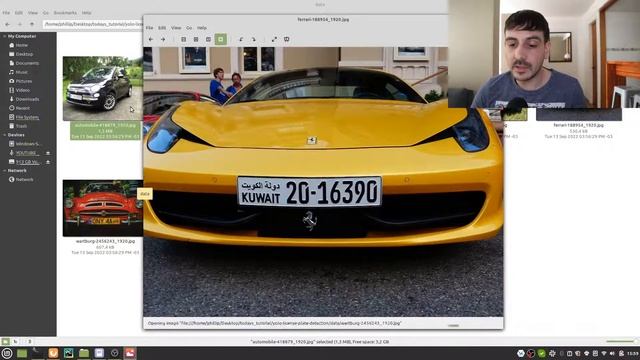
Task: Click the Files folder icon in the taskbar
Action: pos(84,353)
